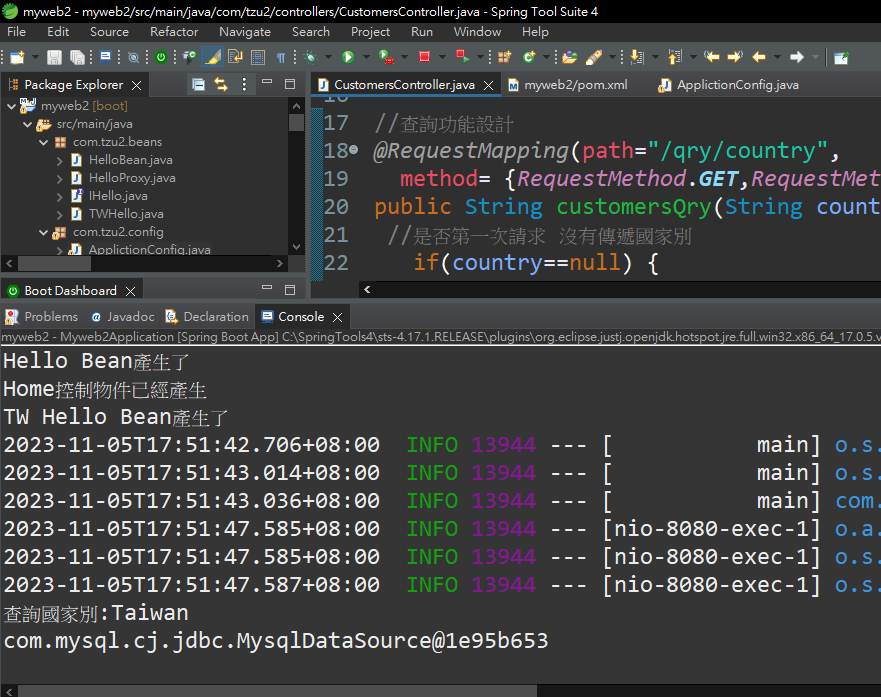Screen dimensions: 881x697
Task: Open the Refactor menu
Action: [x=173, y=31]
